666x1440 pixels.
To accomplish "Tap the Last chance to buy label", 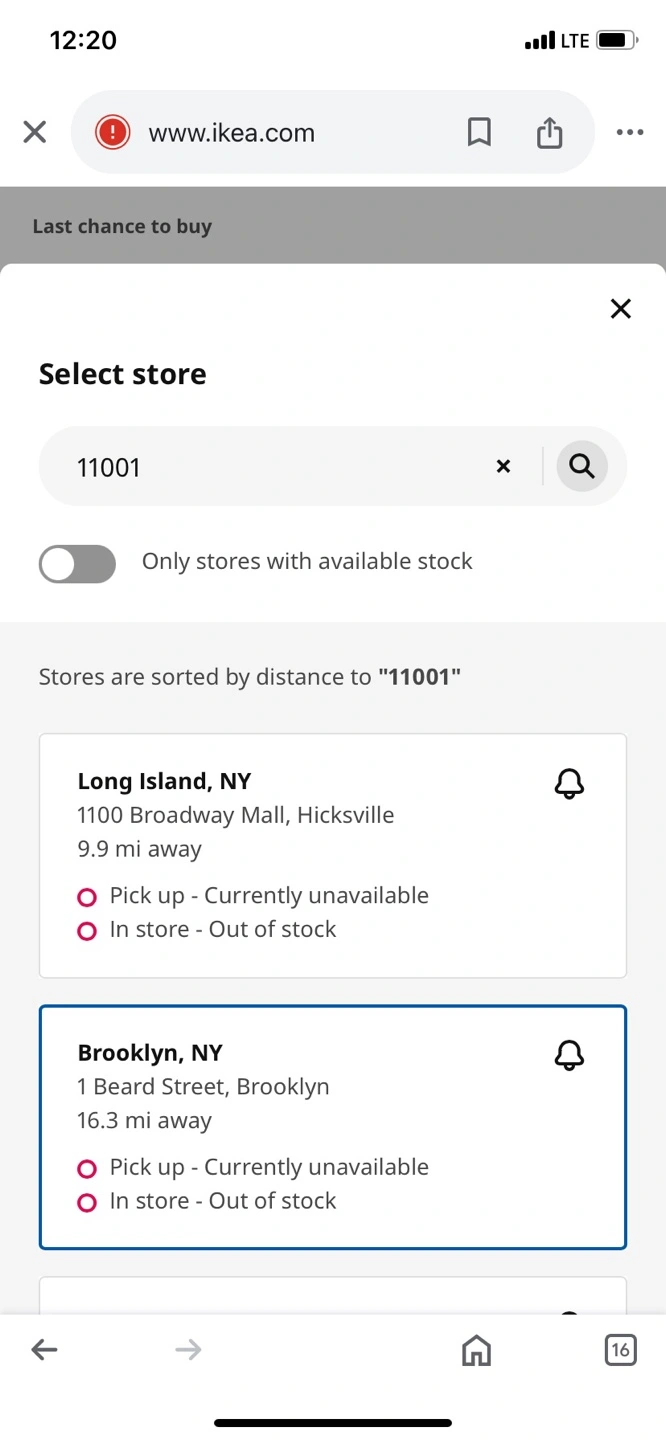I will [122, 226].
